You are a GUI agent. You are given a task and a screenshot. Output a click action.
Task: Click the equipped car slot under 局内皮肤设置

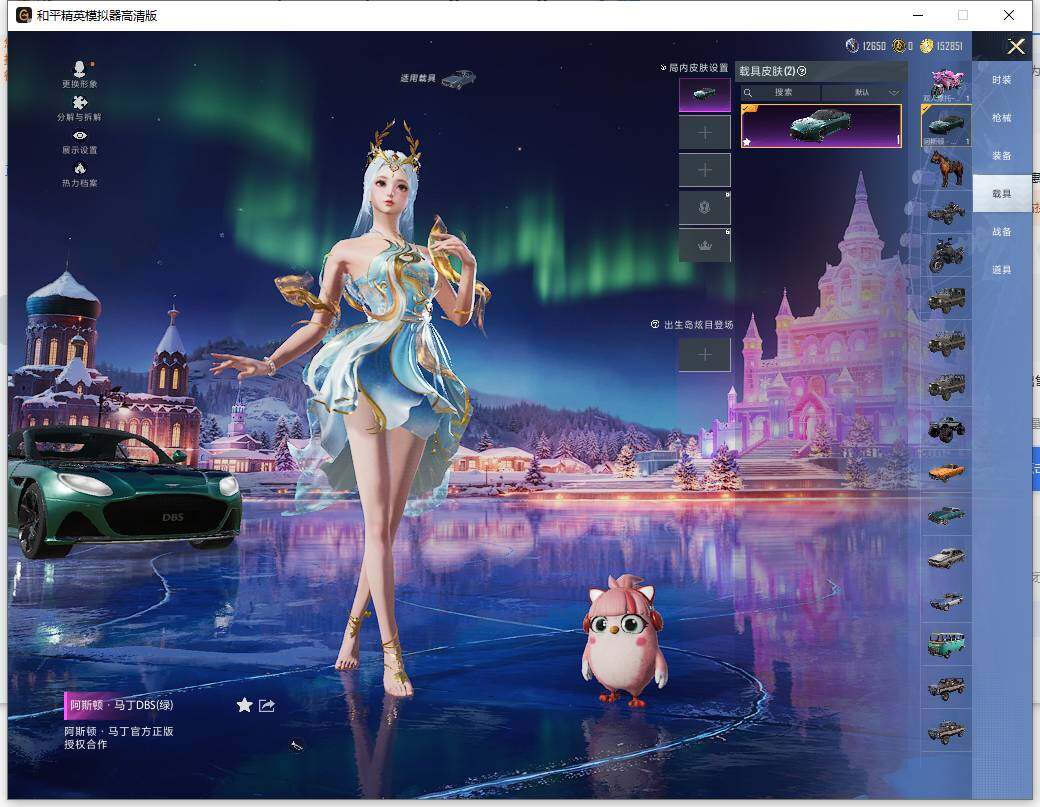coord(704,94)
